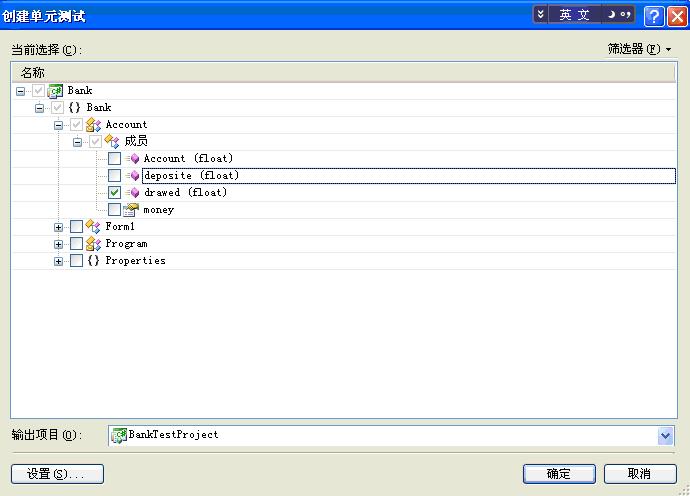
Task: Click the BankTestProject project icon
Action: point(119,435)
